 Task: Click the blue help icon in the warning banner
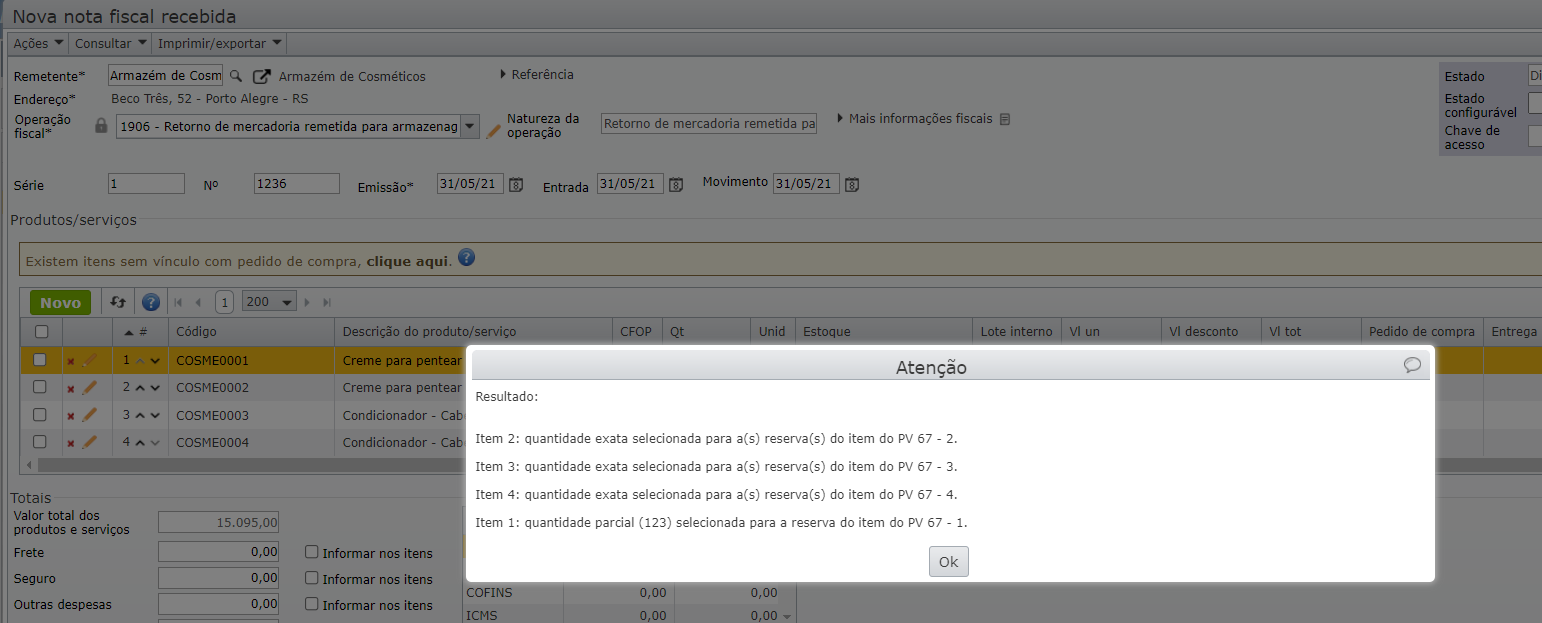pyautogui.click(x=466, y=258)
